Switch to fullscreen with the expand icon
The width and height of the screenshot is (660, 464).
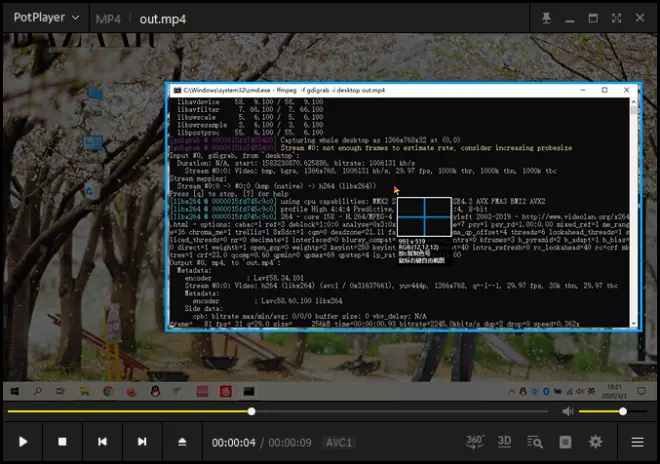616,18
